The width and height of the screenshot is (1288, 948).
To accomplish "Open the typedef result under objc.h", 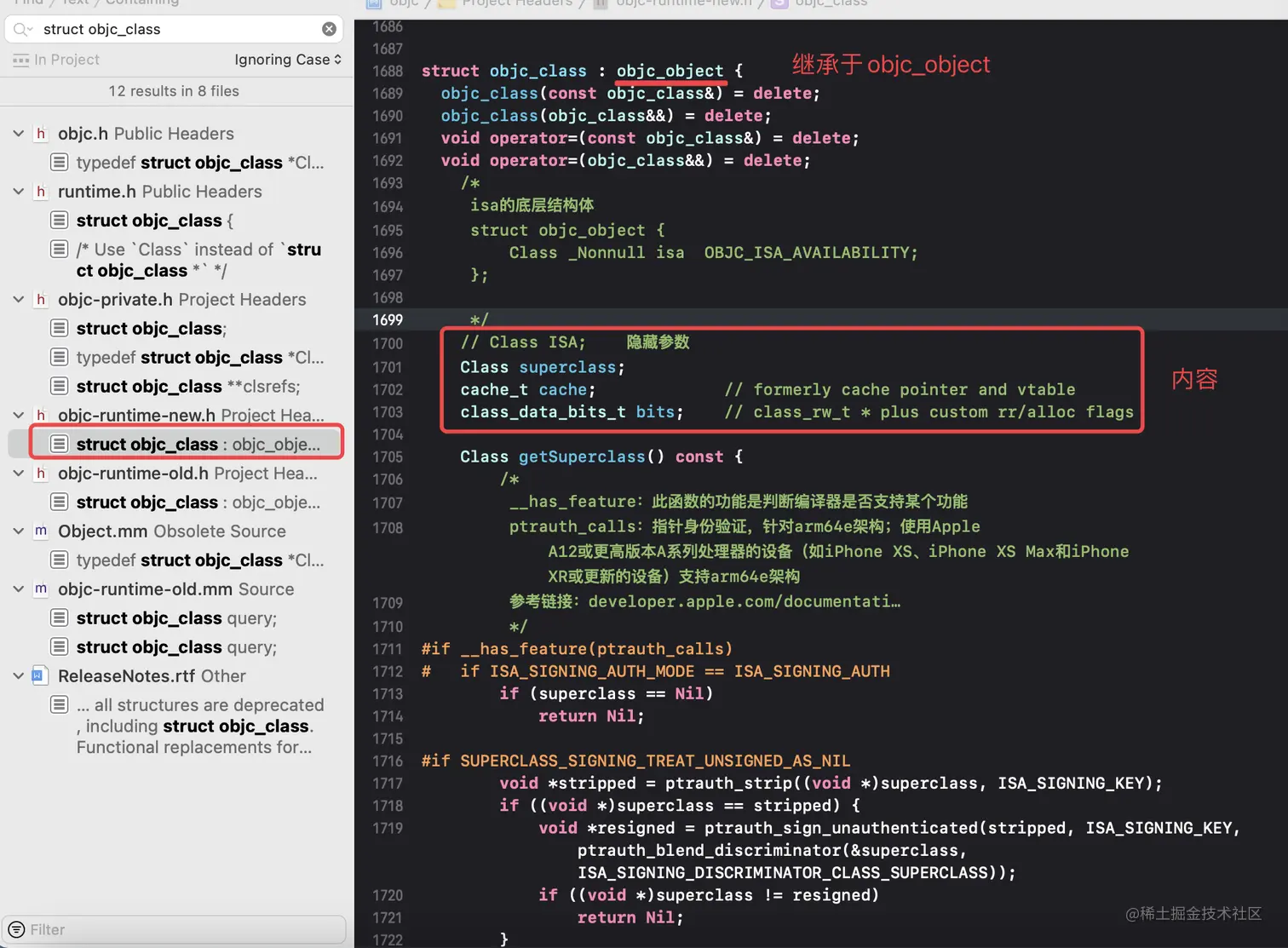I will point(176,163).
